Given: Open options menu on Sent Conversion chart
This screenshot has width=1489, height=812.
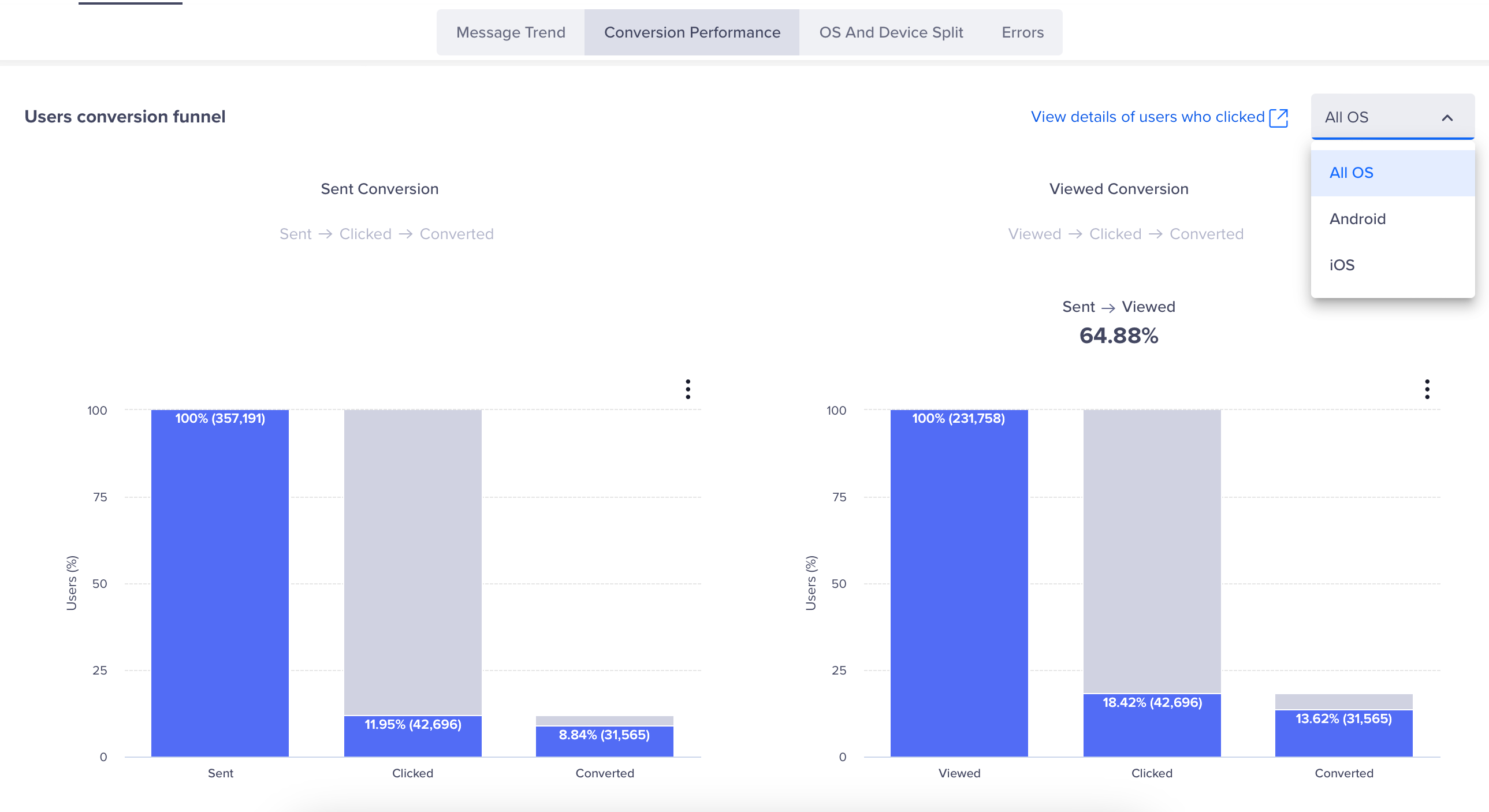Looking at the screenshot, I should coord(688,390).
